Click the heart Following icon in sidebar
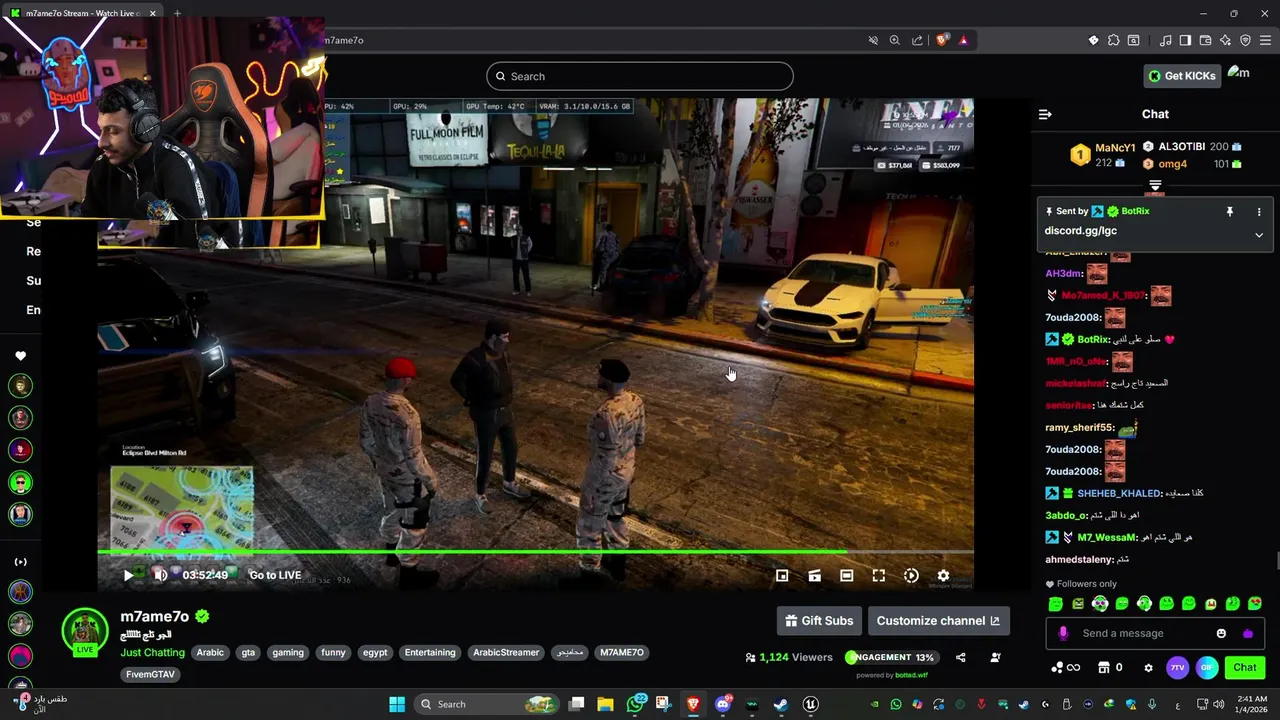 coord(20,356)
